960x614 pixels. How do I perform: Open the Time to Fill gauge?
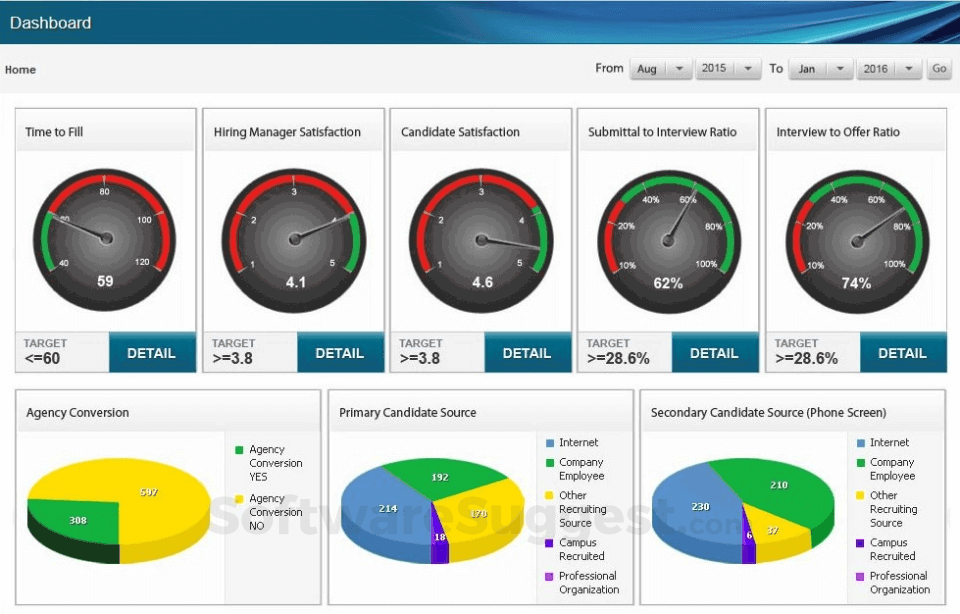[104, 240]
